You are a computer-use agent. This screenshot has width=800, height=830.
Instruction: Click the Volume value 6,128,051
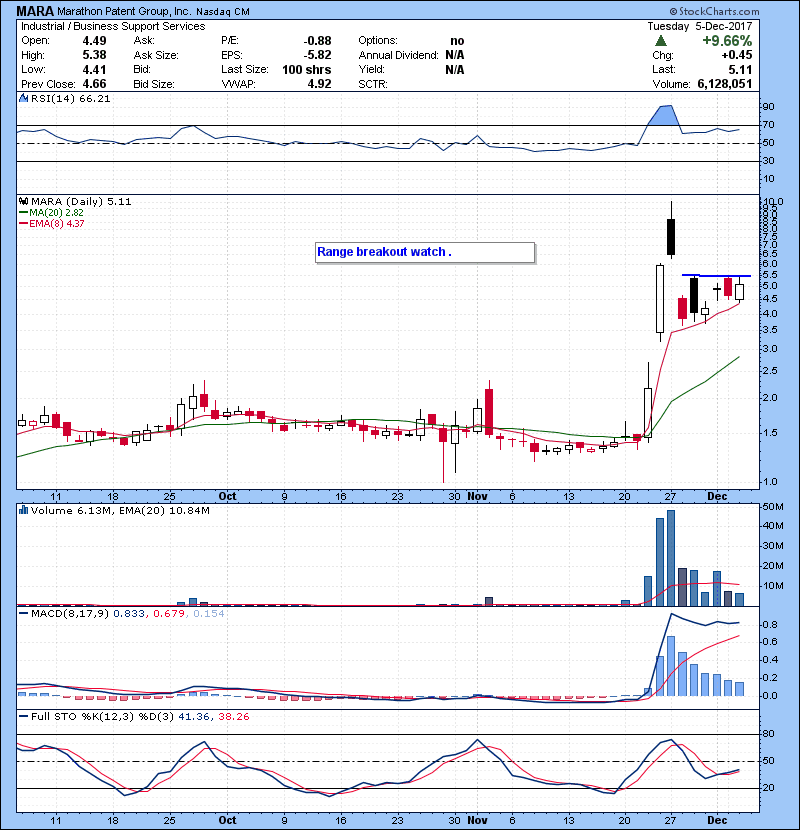pyautogui.click(x=724, y=84)
